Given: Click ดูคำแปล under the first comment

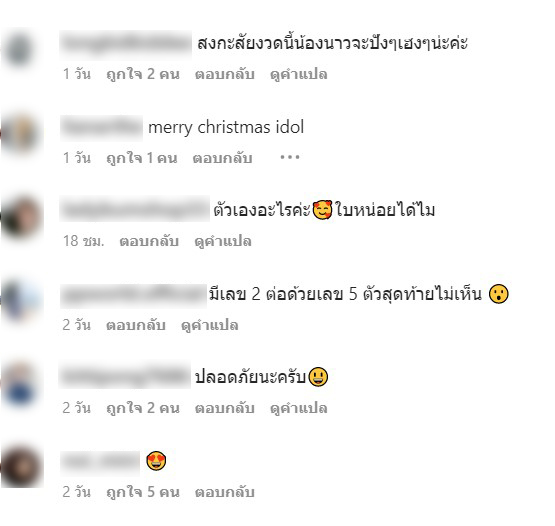Looking at the screenshot, I should click(x=298, y=74).
